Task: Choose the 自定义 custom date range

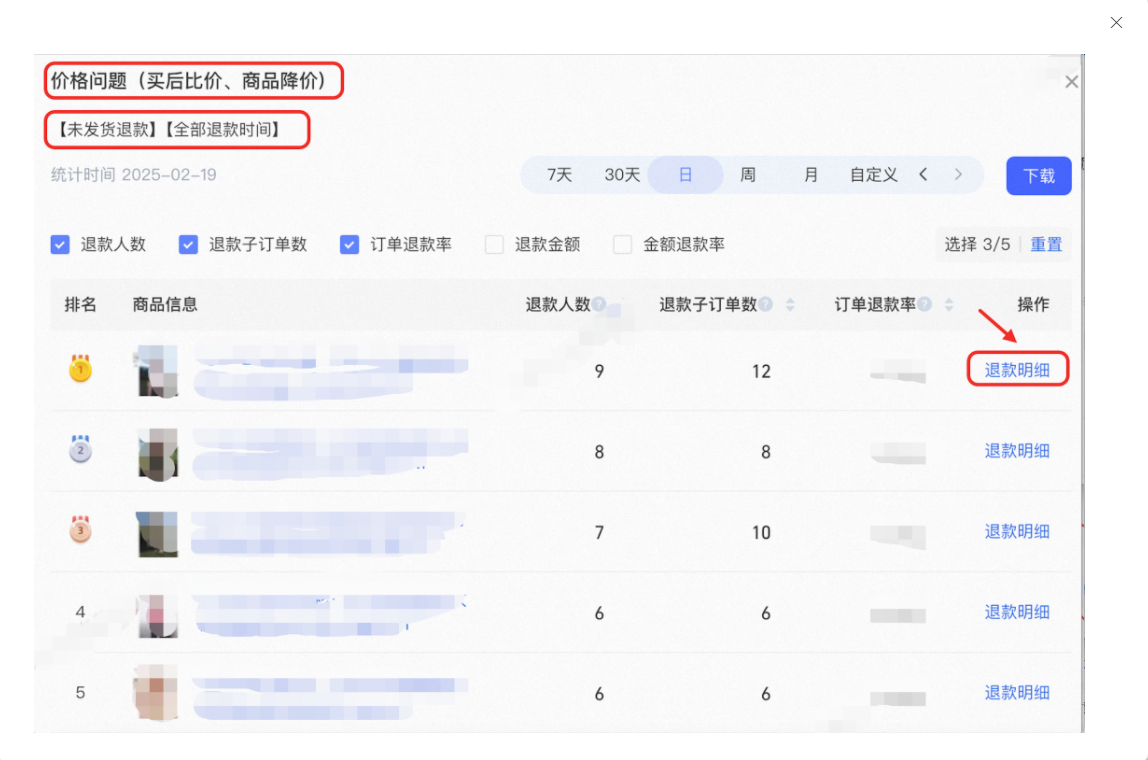Action: coord(873,175)
